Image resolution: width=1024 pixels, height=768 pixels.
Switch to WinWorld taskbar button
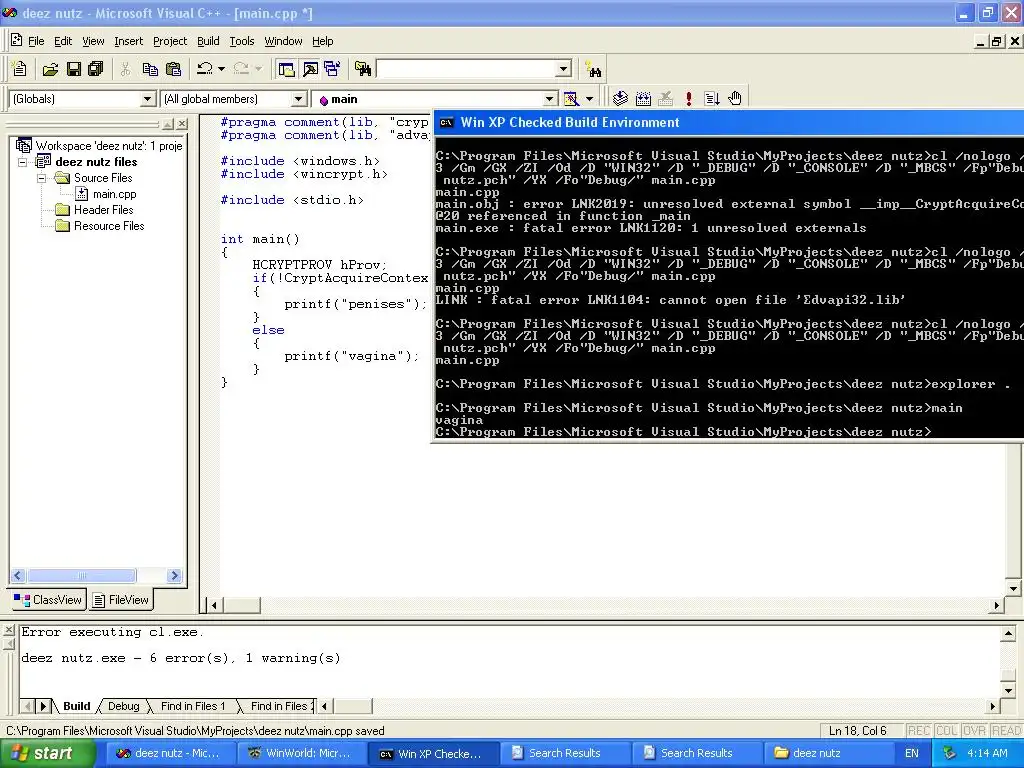[x=301, y=753]
